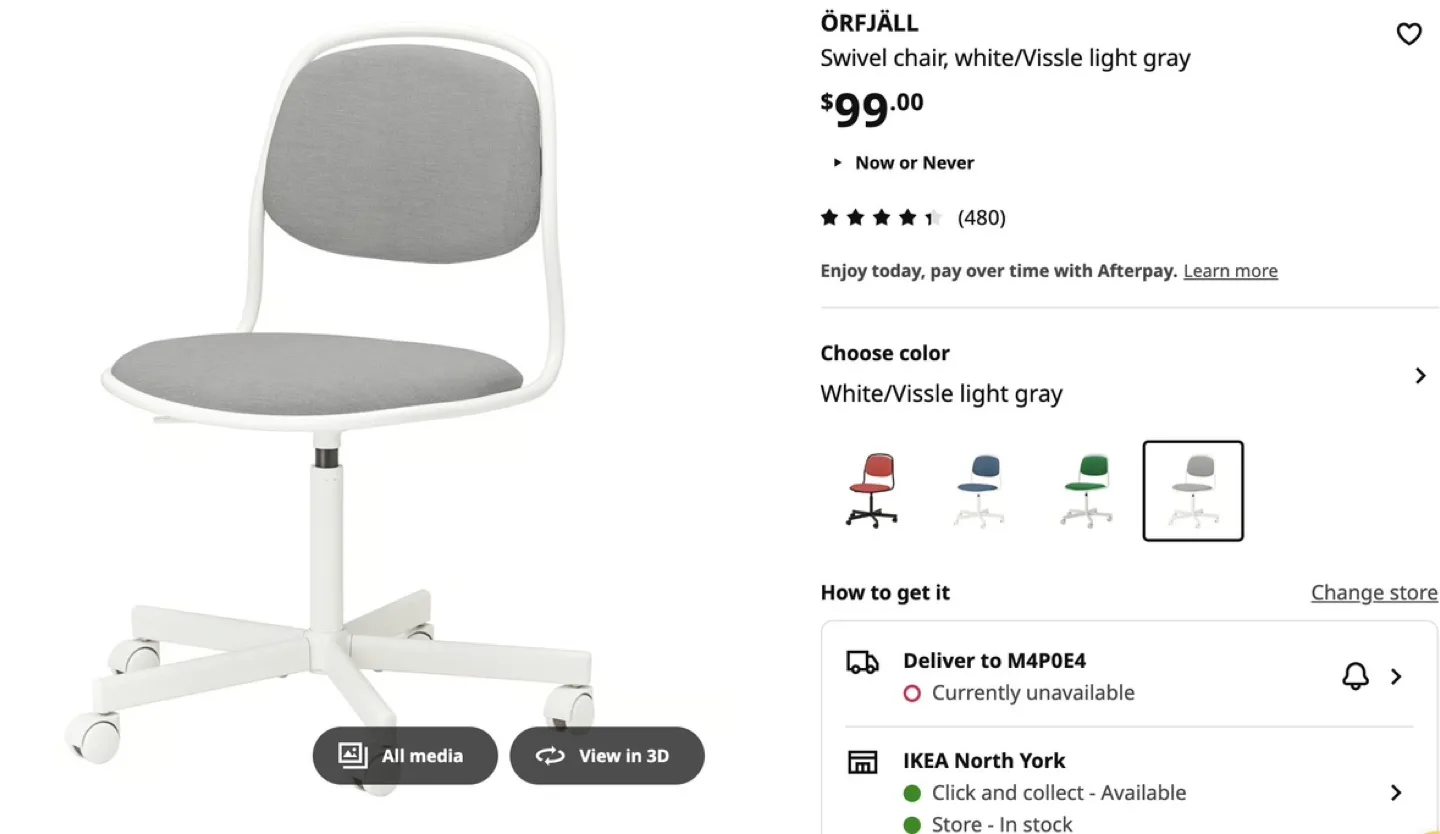Screen dimensions: 1440x834
Task: Select the green chair color option
Action: (1086, 491)
